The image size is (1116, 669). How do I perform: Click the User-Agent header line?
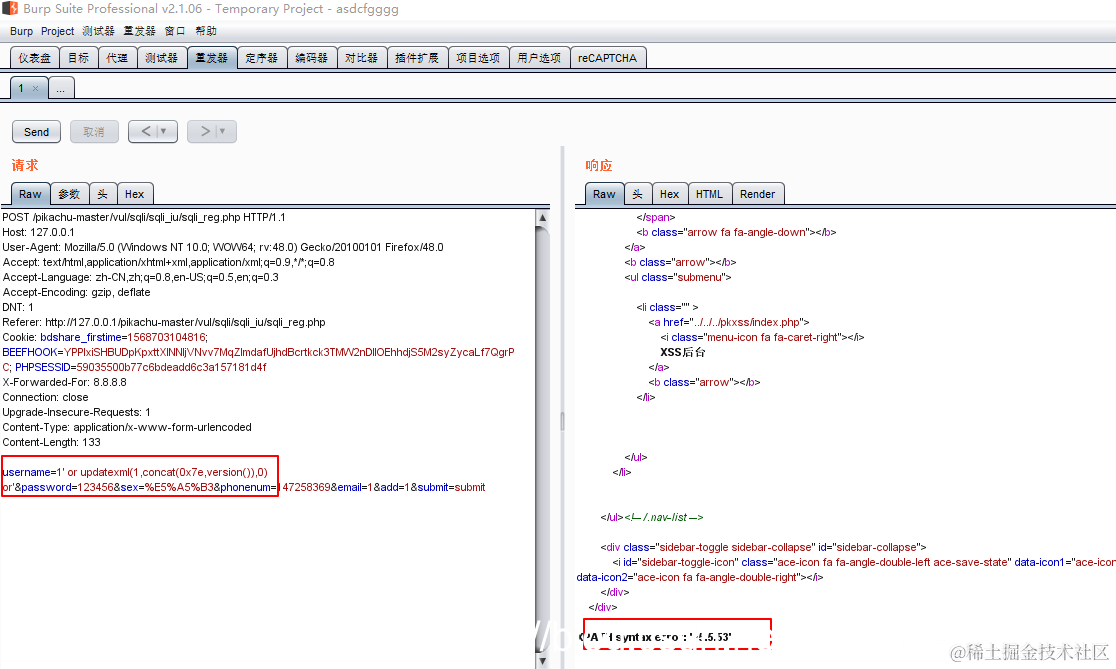click(223, 247)
